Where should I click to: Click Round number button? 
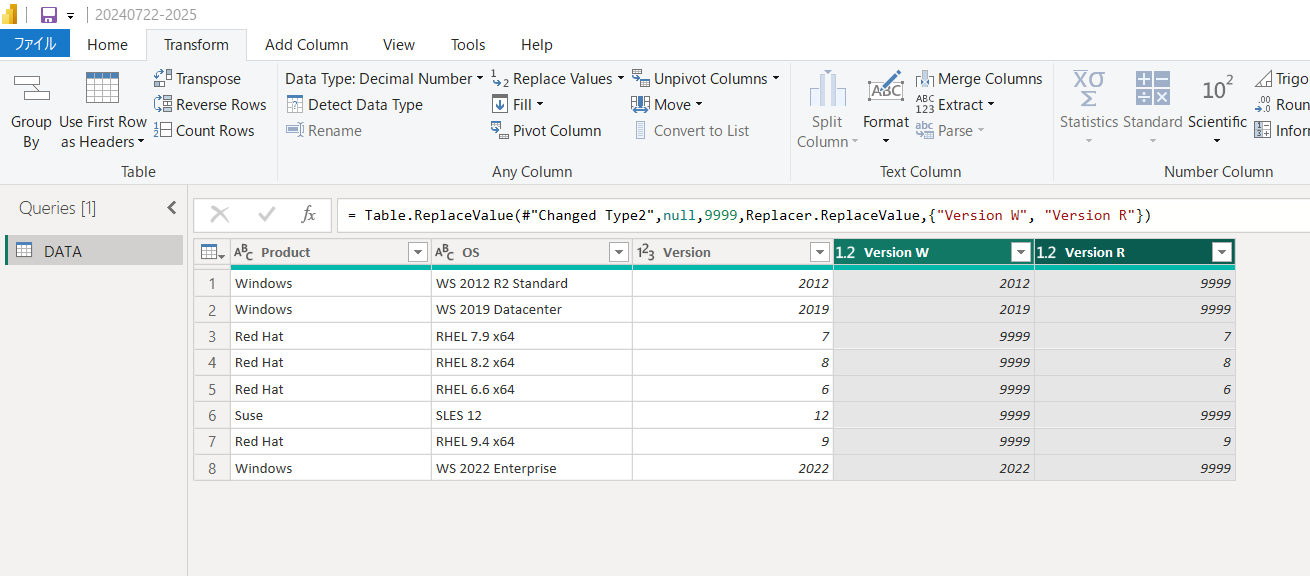click(1281, 104)
